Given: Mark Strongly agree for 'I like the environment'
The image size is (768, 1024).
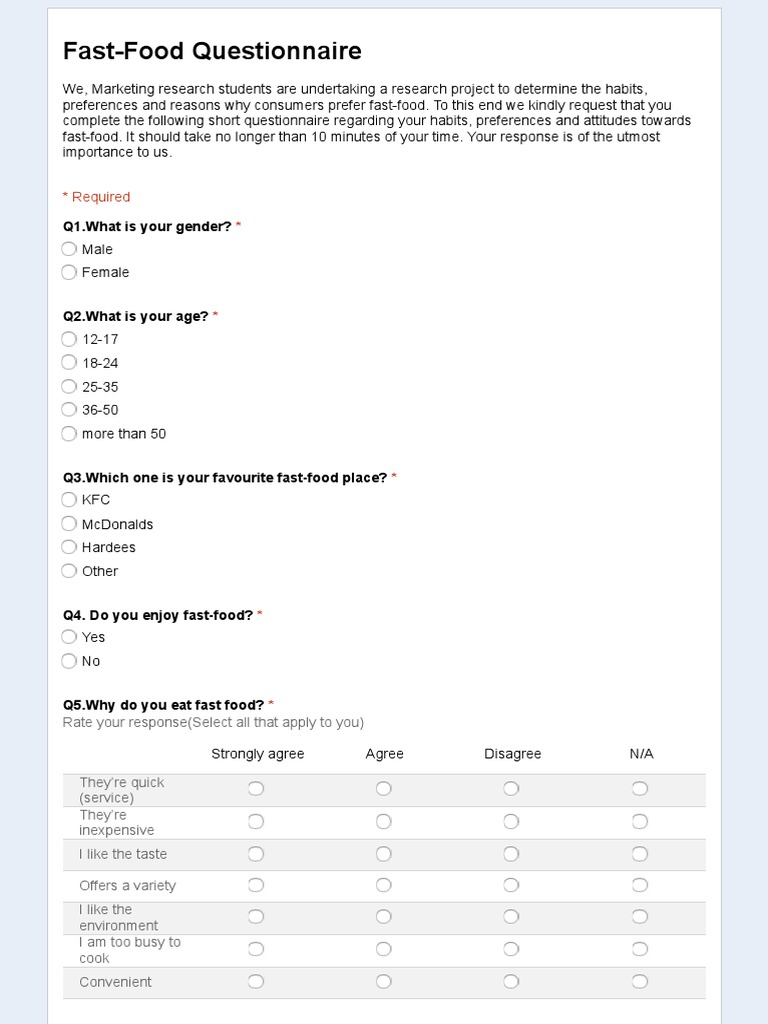Looking at the screenshot, I should tap(256, 917).
